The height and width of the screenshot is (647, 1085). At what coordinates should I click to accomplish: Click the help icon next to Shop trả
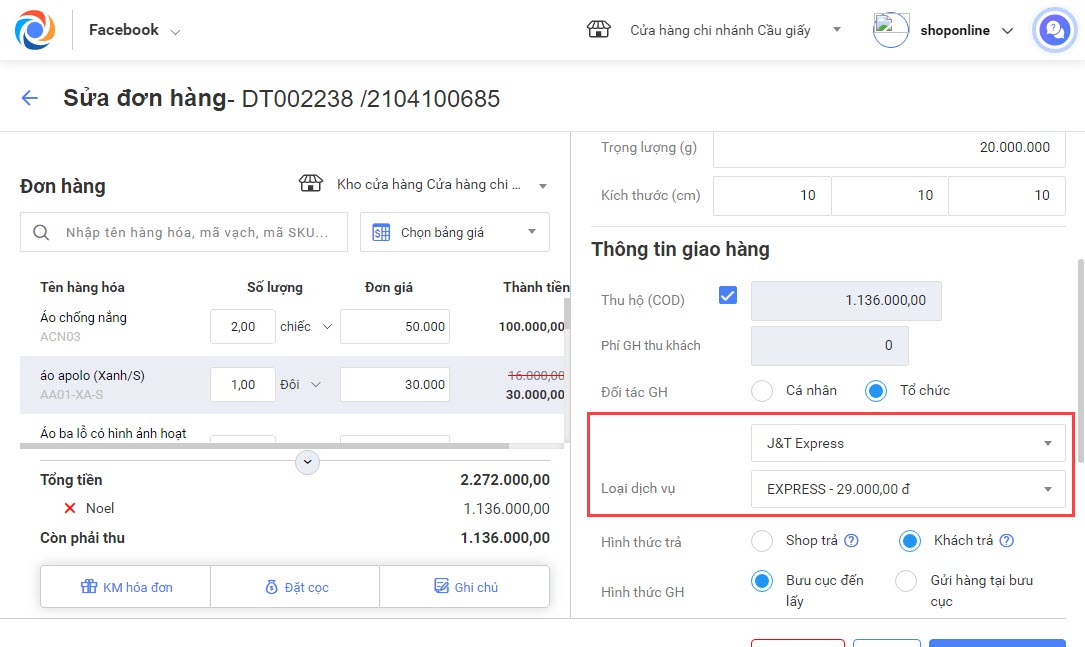coord(851,541)
